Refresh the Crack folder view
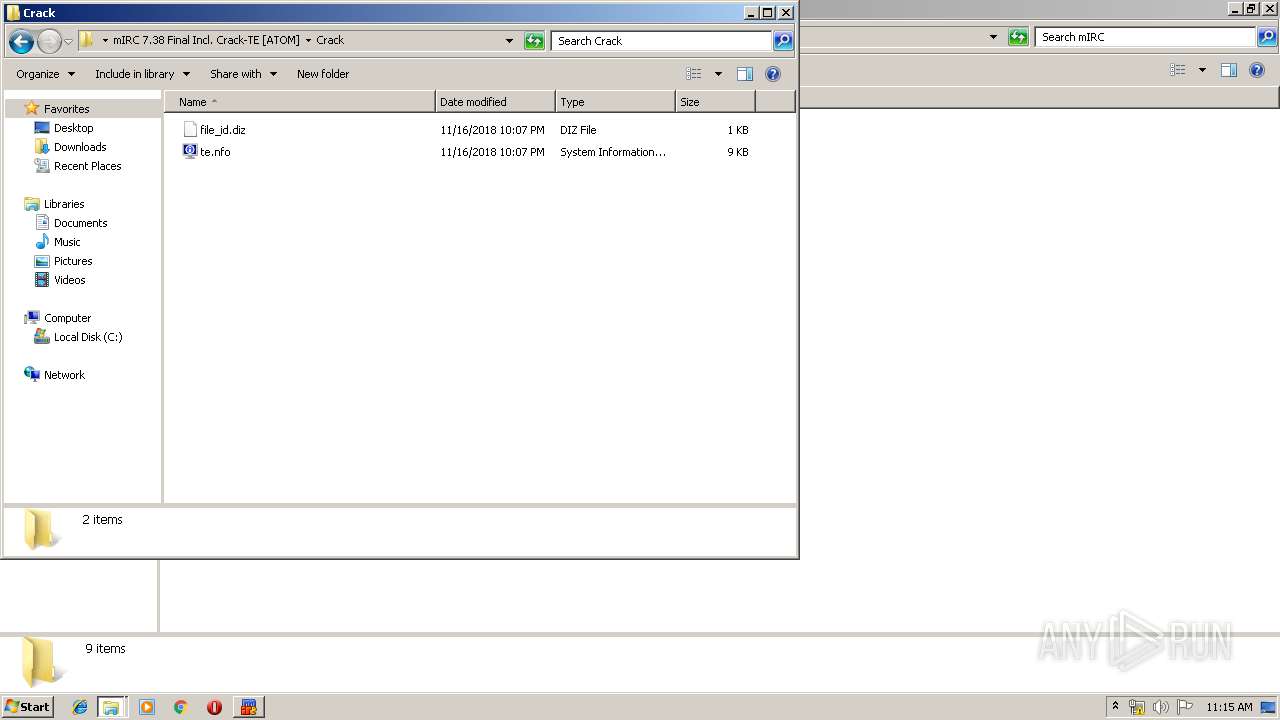 pyautogui.click(x=534, y=41)
